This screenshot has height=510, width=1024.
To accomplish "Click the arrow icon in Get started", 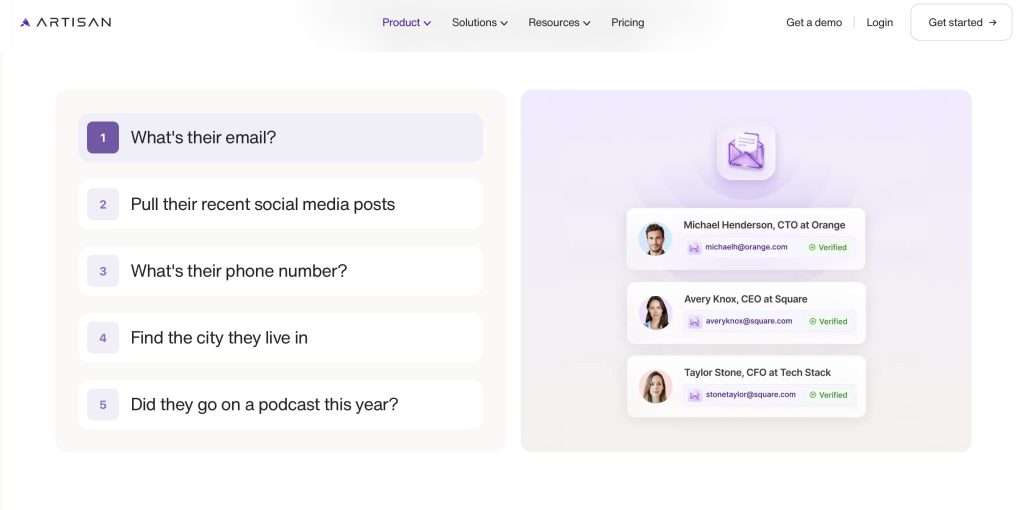I will [993, 22].
